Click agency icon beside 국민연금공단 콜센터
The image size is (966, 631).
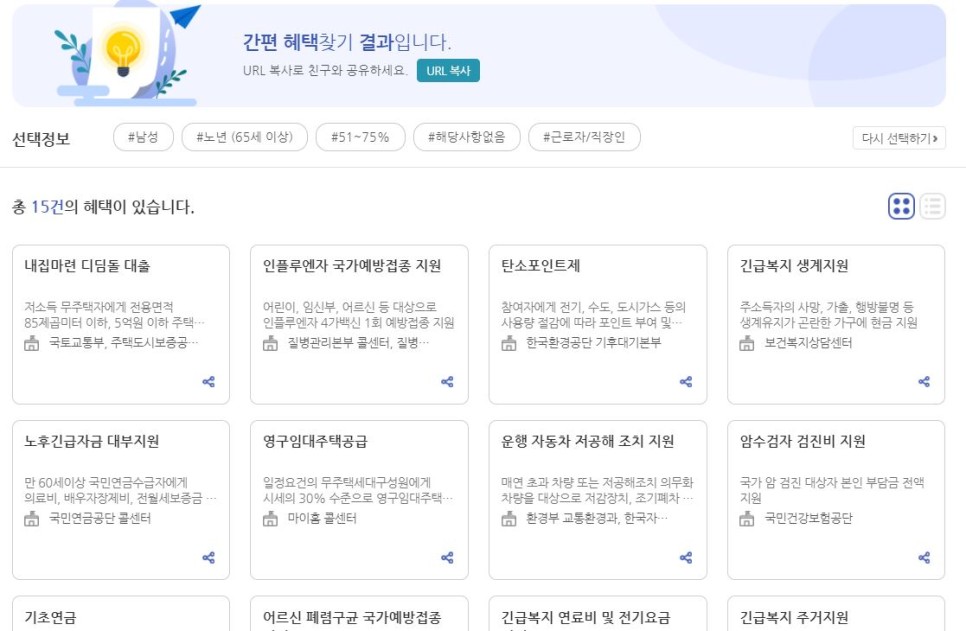(31, 519)
